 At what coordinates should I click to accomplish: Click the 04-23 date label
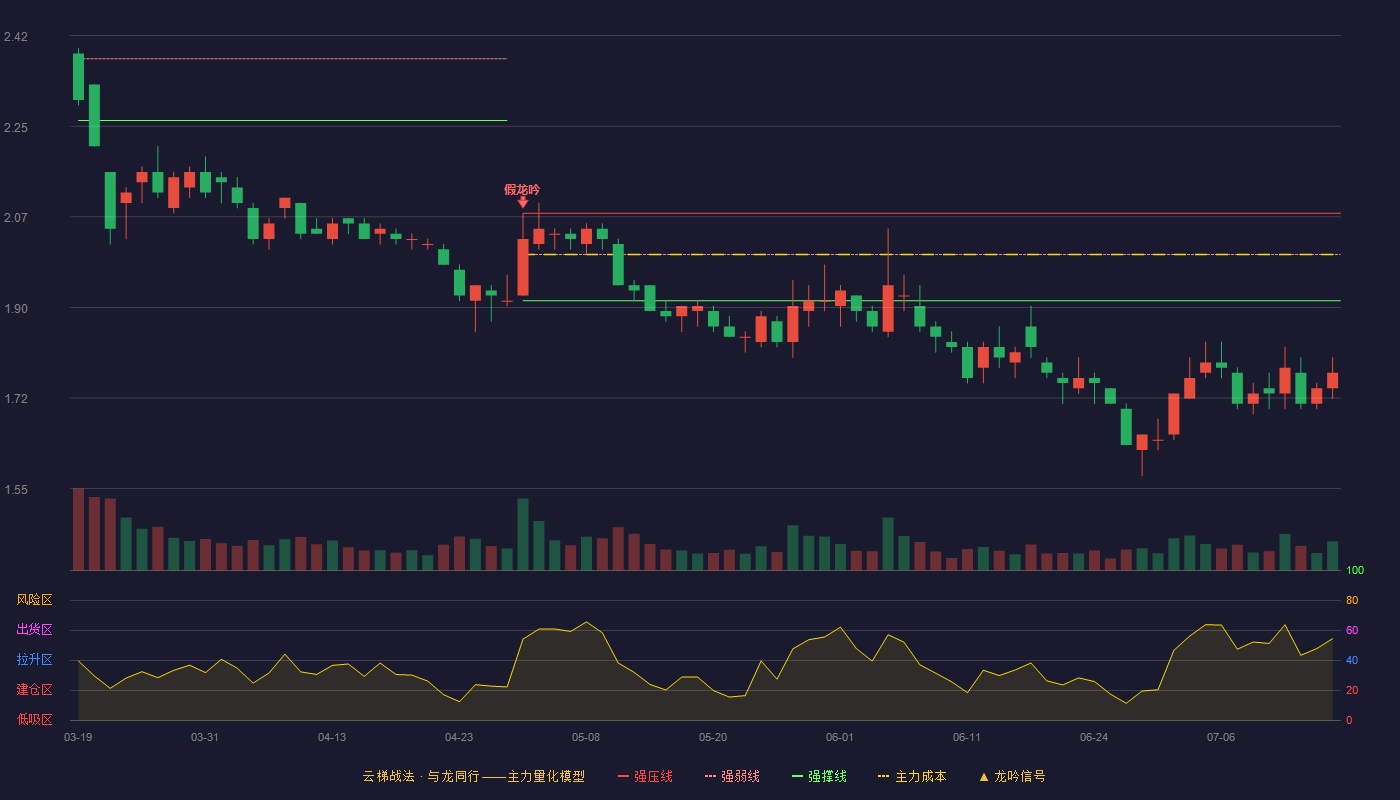[x=459, y=737]
